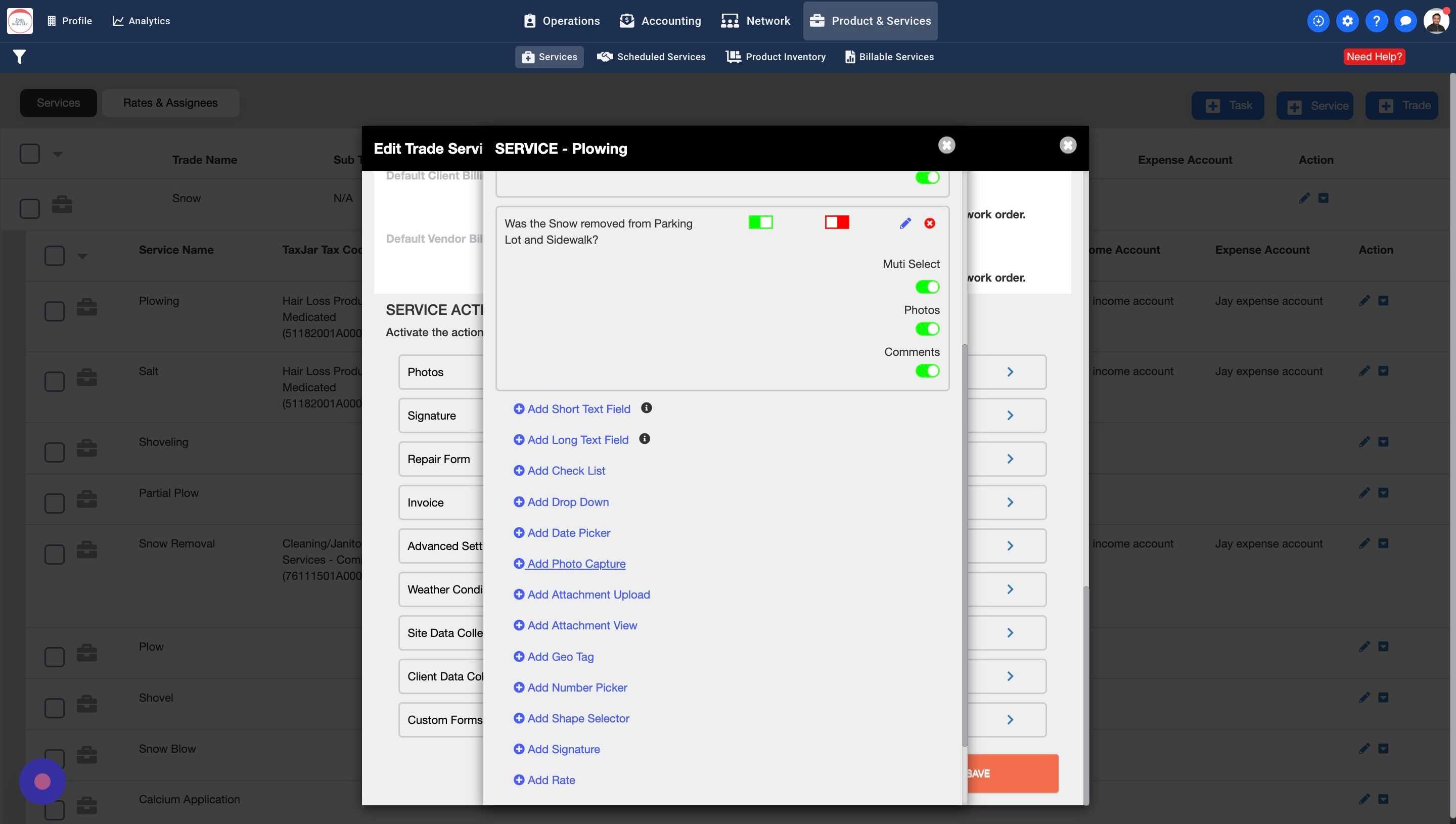This screenshot has height=824, width=1456.
Task: Toggle the Muti Select switch
Action: click(927, 287)
